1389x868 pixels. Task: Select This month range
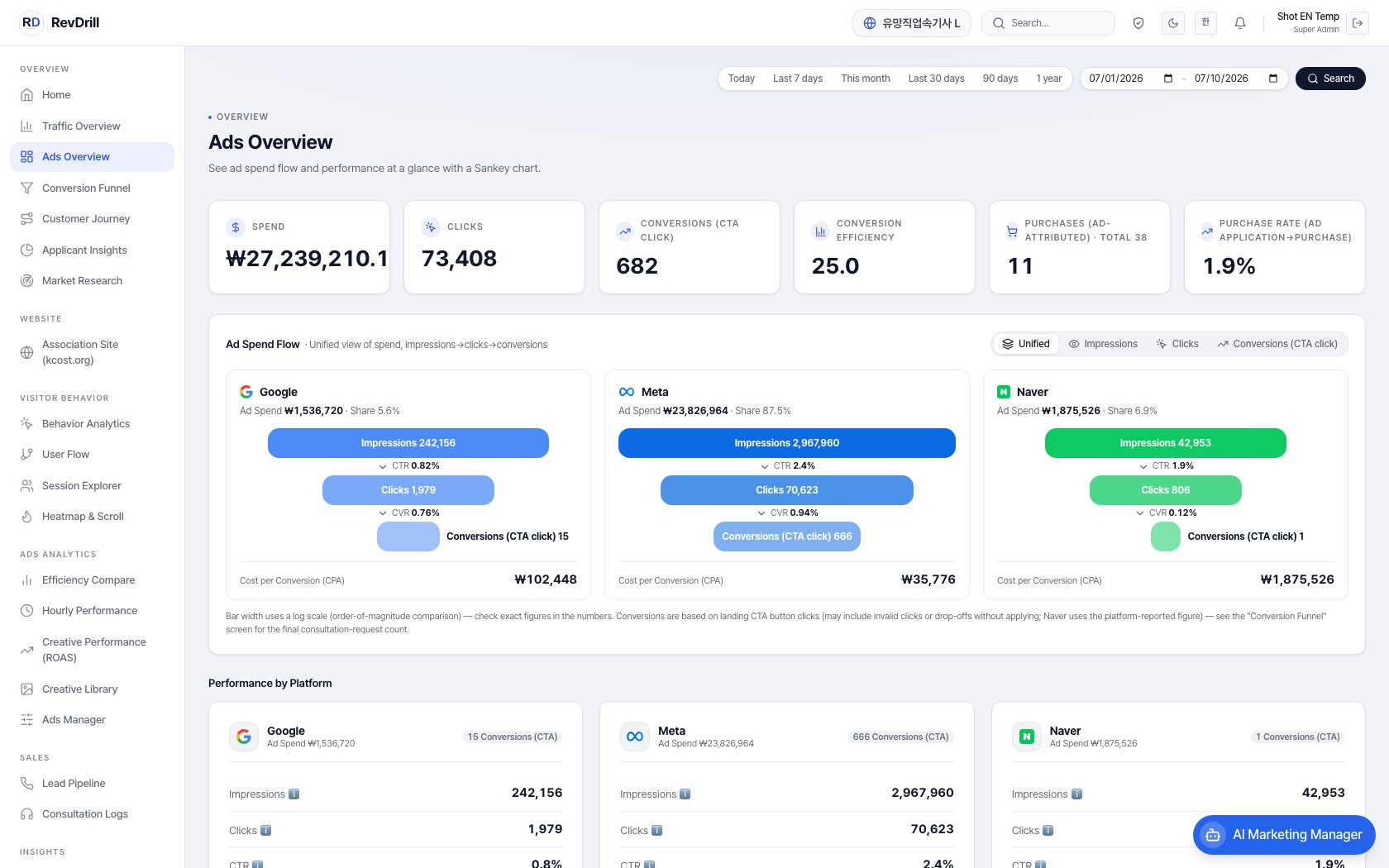click(866, 79)
